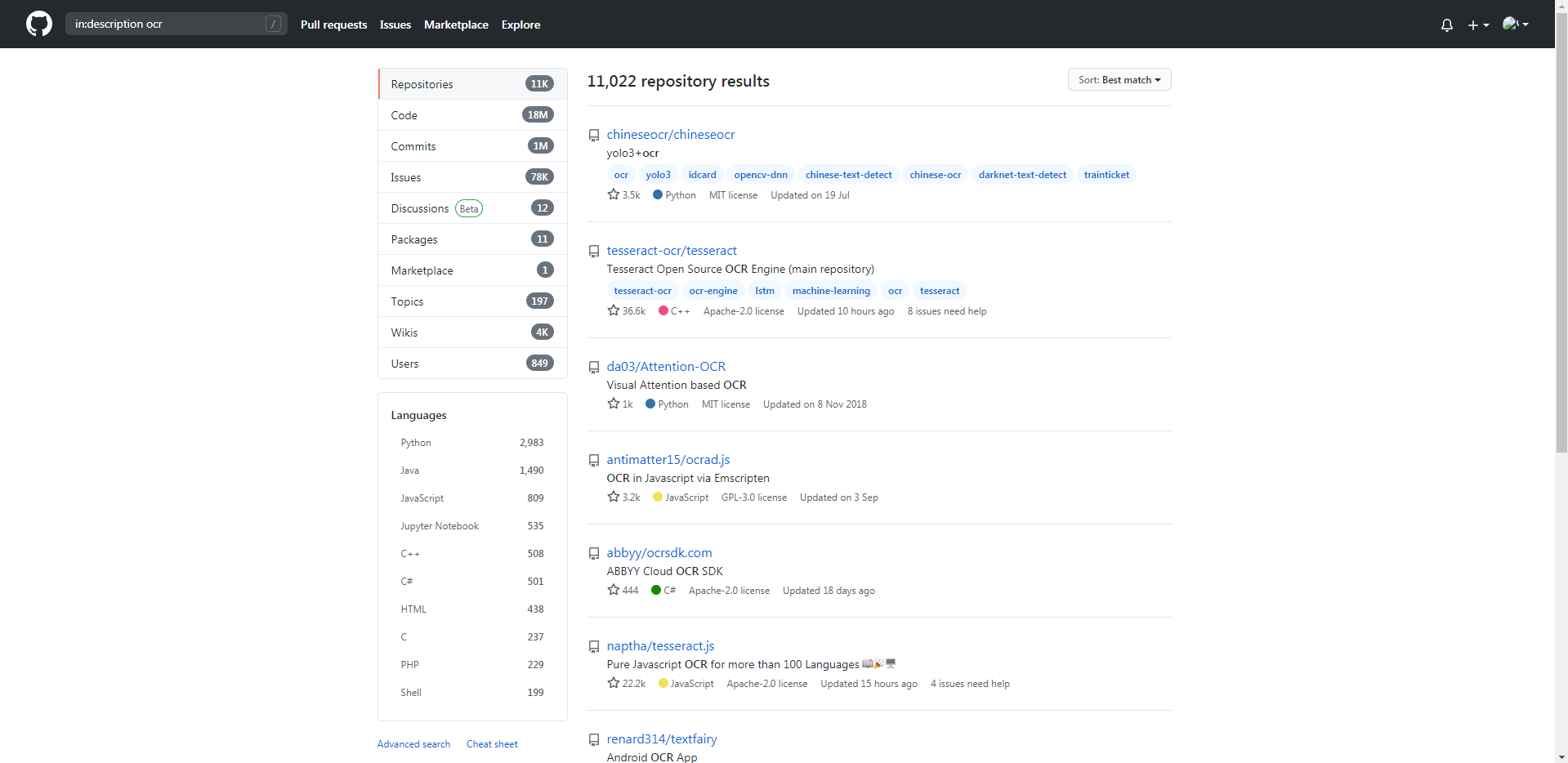Viewport: 1568px width, 763px height.
Task: Filter results by Java language
Action: pos(472,471)
